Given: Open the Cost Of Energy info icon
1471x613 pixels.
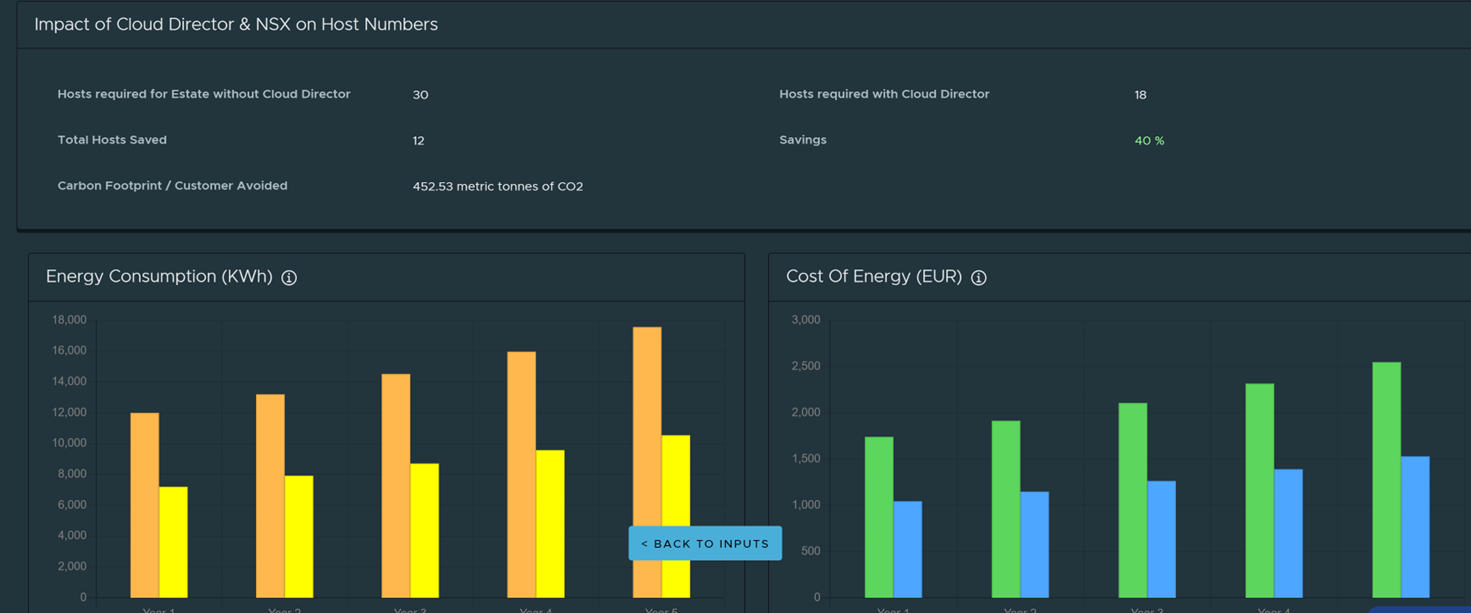Looking at the screenshot, I should tap(979, 278).
